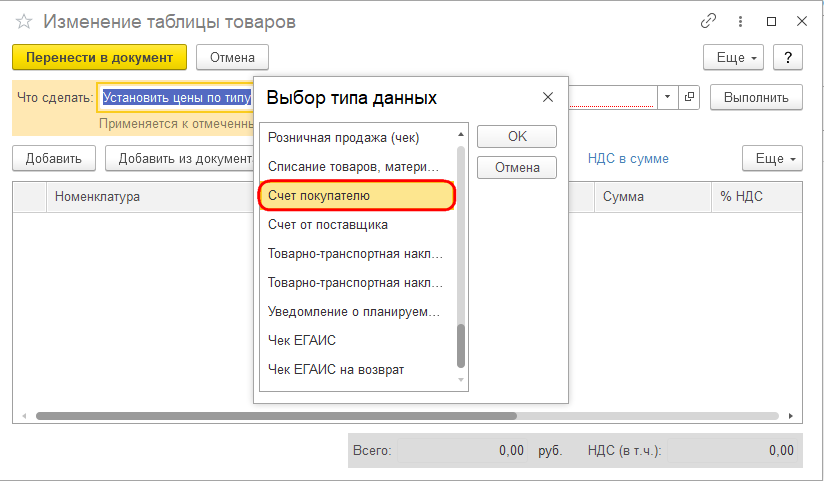
Task: Click the % НДС column header
Action: [757, 197]
